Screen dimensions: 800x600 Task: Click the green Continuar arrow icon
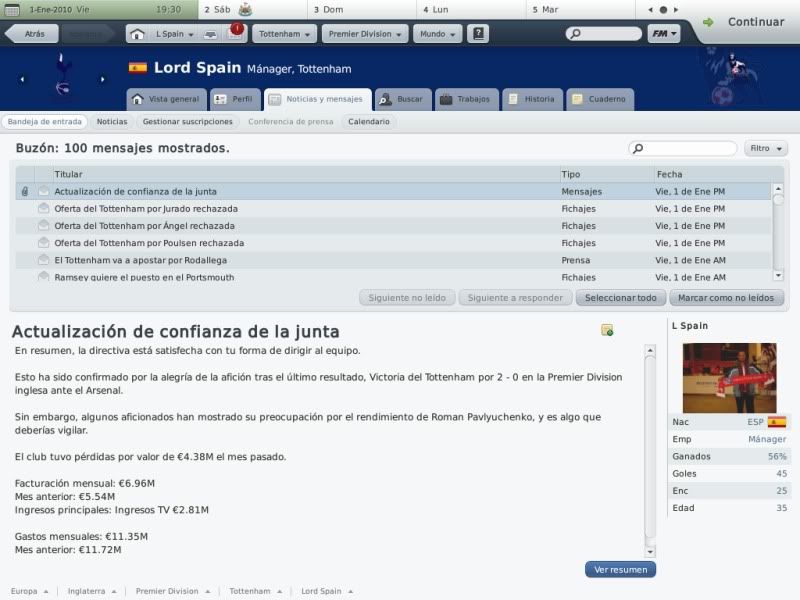click(x=708, y=22)
